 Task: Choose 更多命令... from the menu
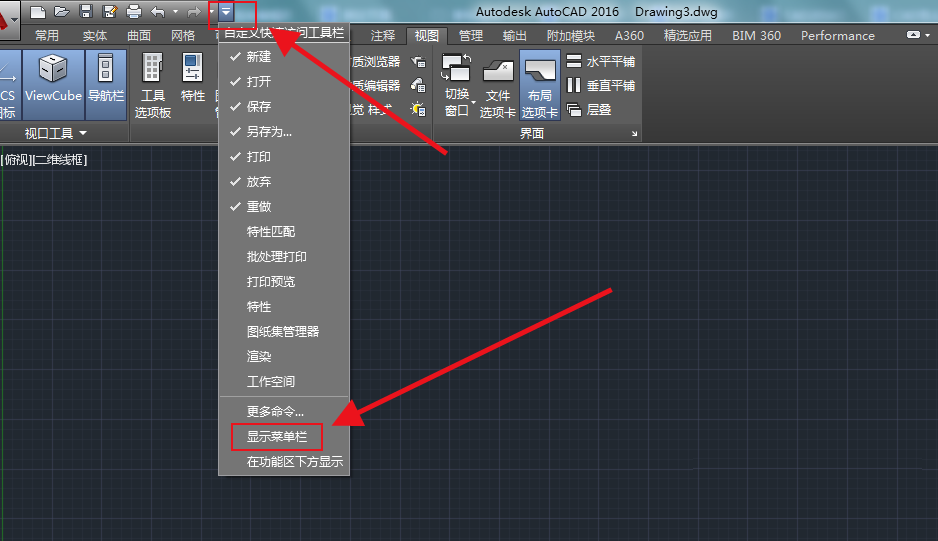[x=284, y=412]
